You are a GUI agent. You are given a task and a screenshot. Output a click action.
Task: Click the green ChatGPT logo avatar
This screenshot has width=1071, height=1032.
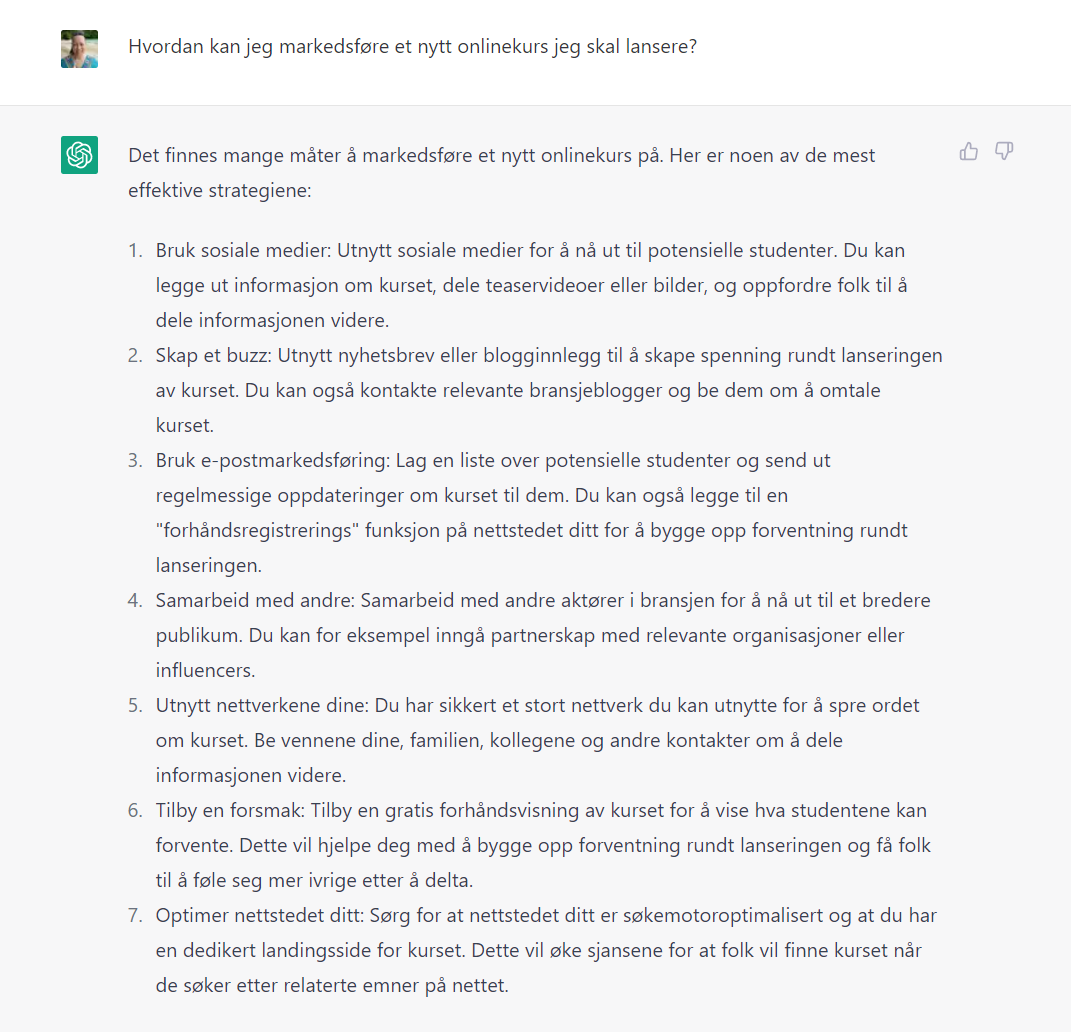coord(79,155)
